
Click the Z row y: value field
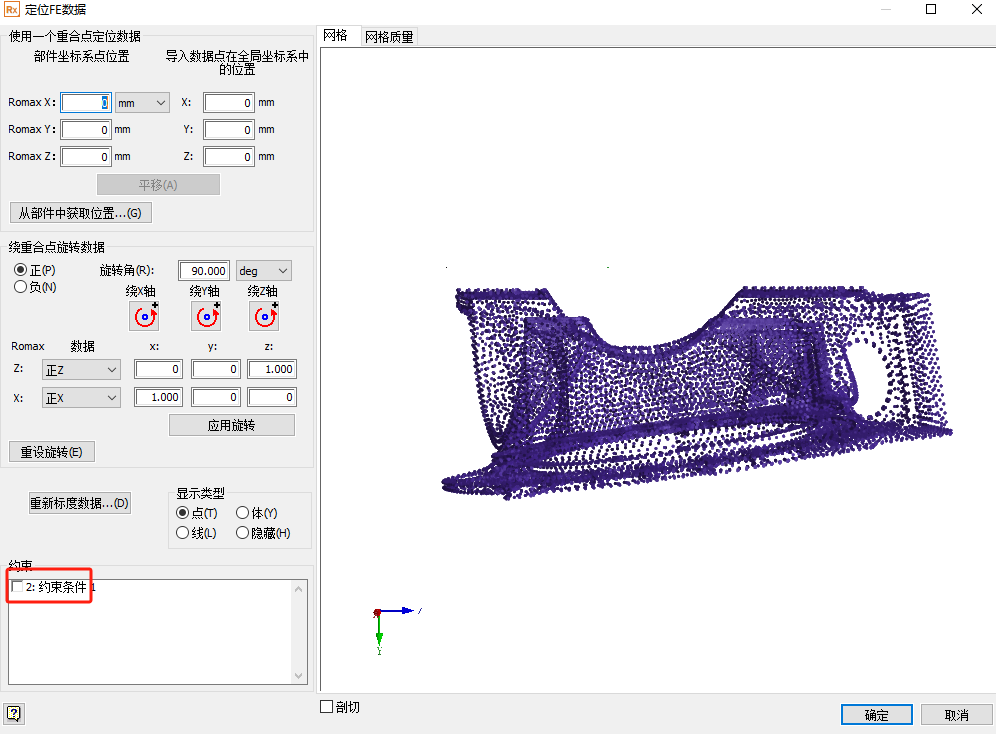click(216, 370)
